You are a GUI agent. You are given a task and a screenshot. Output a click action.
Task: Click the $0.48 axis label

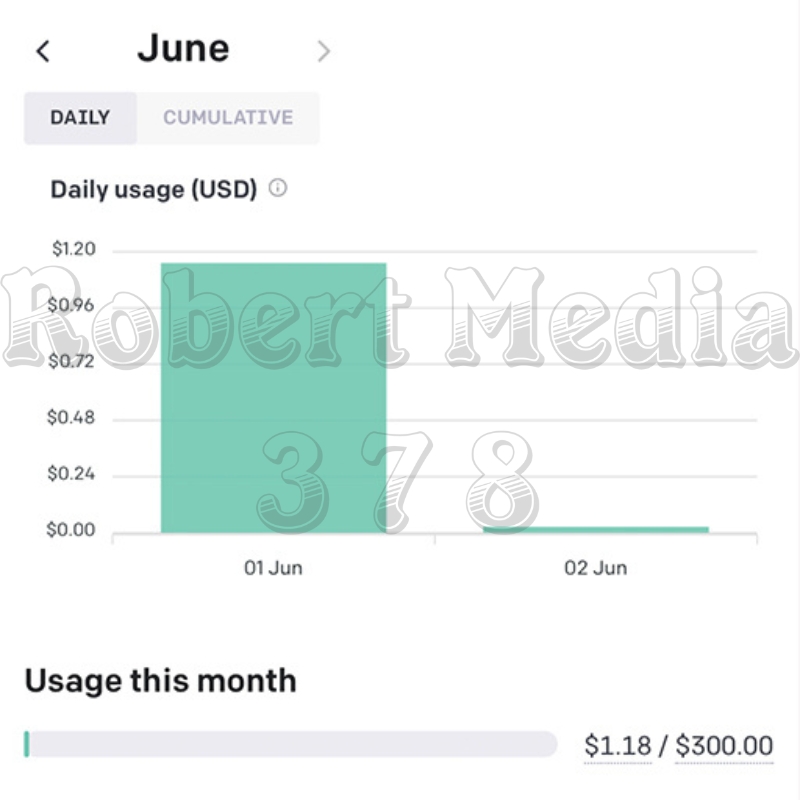pos(71,417)
